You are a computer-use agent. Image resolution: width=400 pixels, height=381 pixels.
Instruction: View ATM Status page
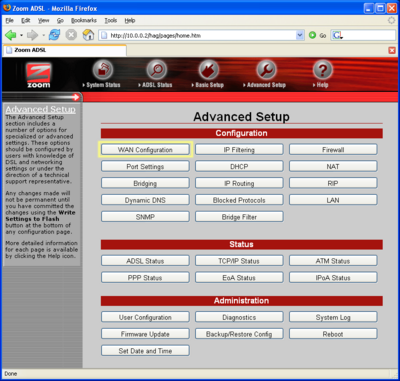pyautogui.click(x=333, y=261)
